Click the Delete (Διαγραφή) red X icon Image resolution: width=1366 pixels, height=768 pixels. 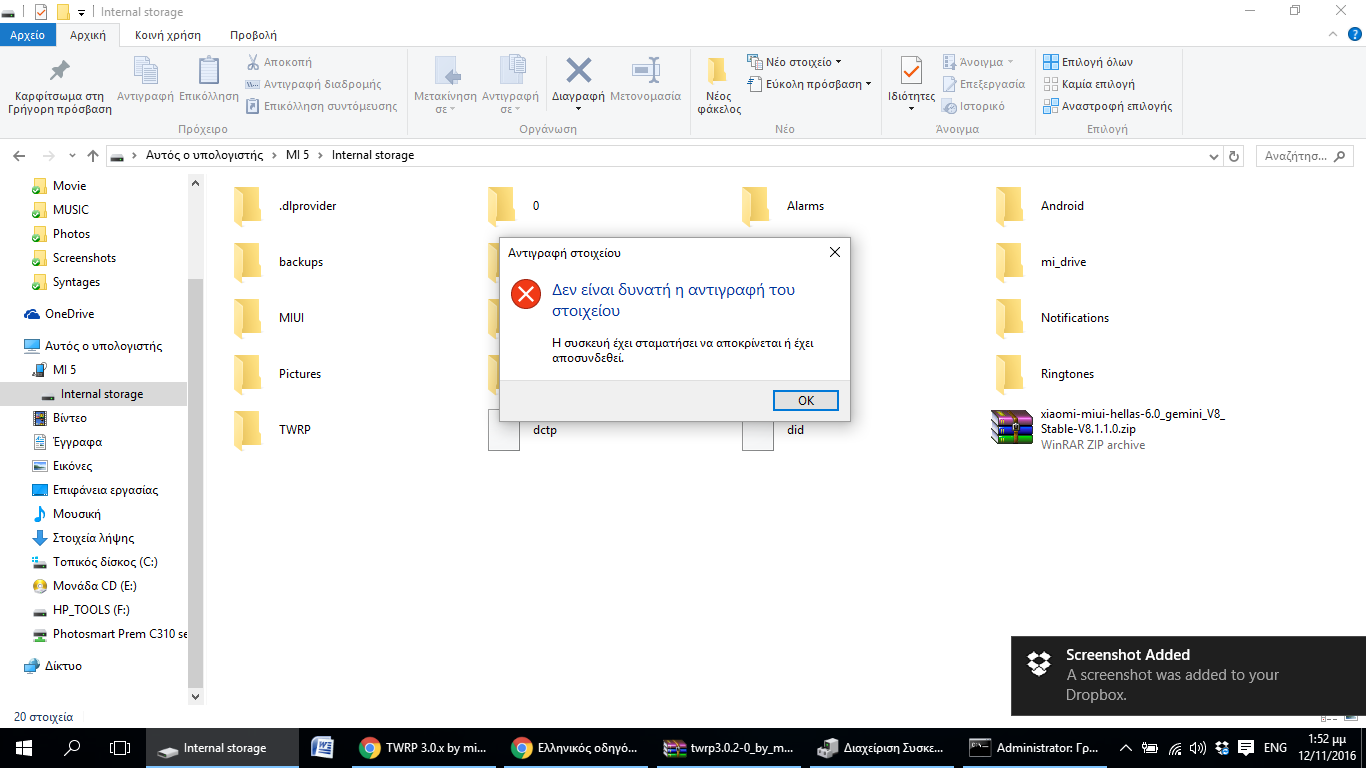578,71
